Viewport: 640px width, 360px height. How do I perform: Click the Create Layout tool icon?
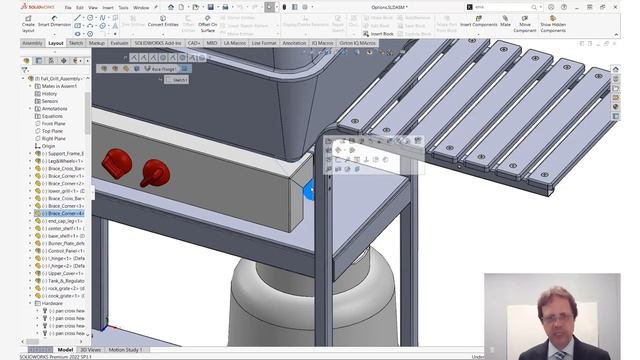point(28,18)
